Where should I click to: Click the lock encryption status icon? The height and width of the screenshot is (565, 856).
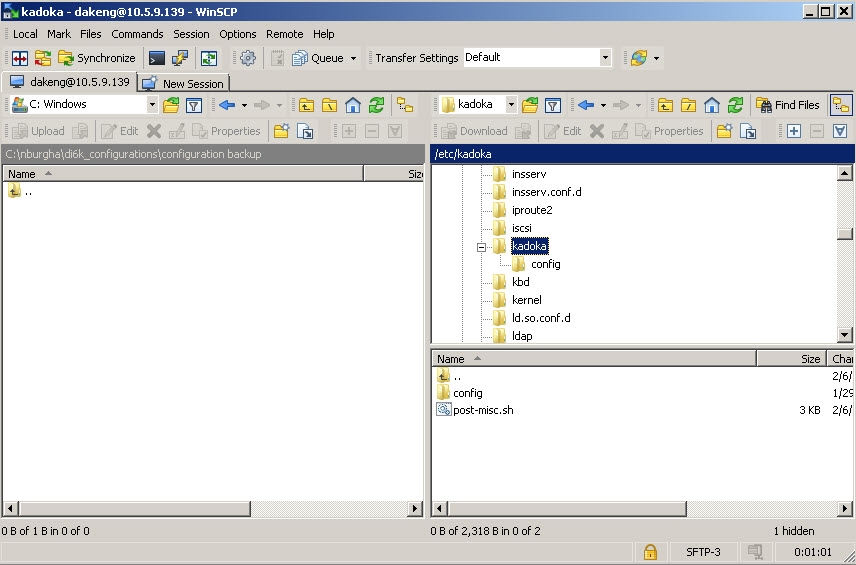tap(650, 552)
